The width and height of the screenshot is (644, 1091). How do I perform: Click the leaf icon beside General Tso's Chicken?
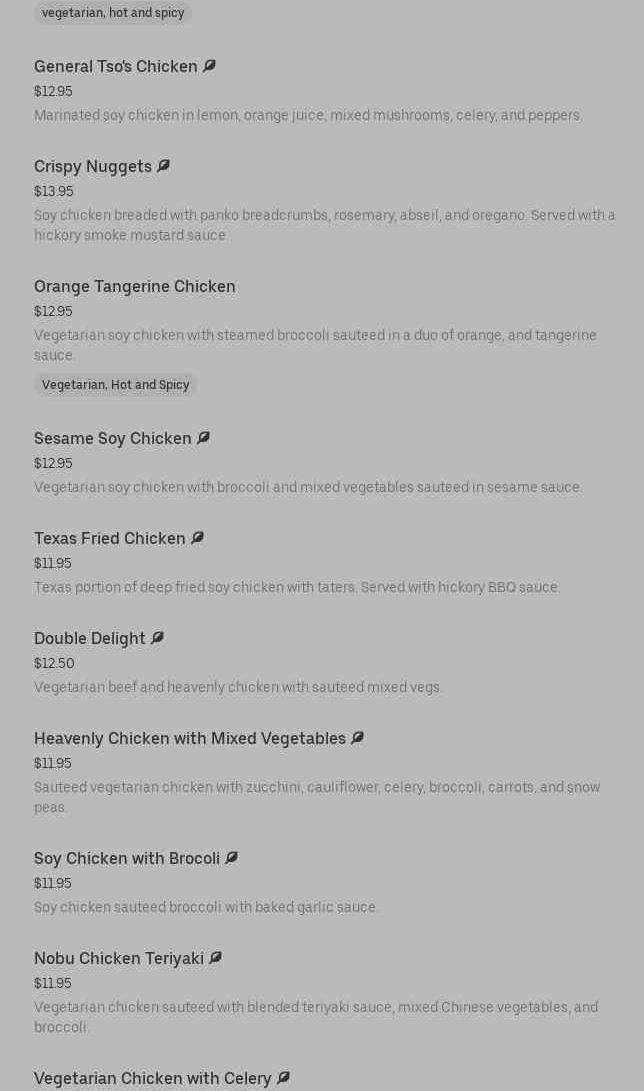click(x=209, y=66)
